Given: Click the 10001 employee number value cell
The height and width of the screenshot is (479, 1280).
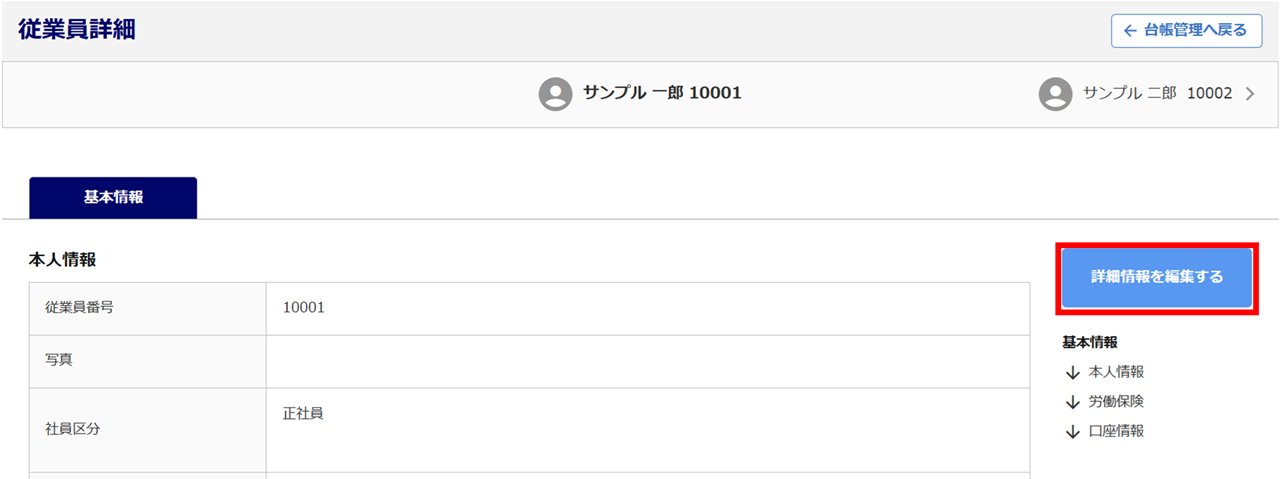Looking at the screenshot, I should (x=648, y=308).
